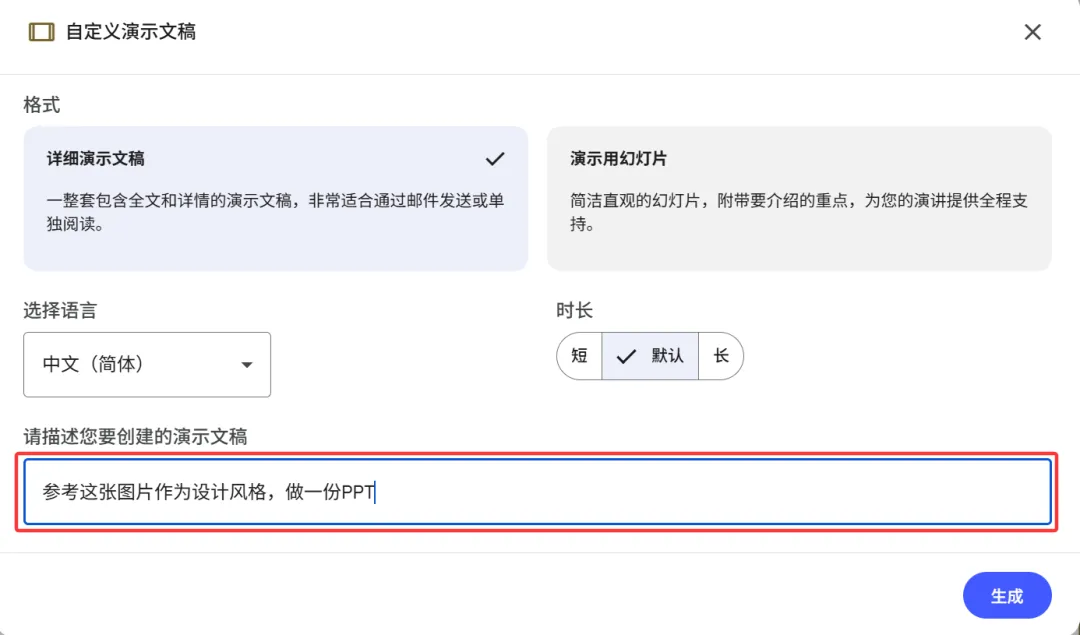This screenshot has width=1080, height=635.
Task: Select the 详细演示文稿 format heading
Action: 95,159
